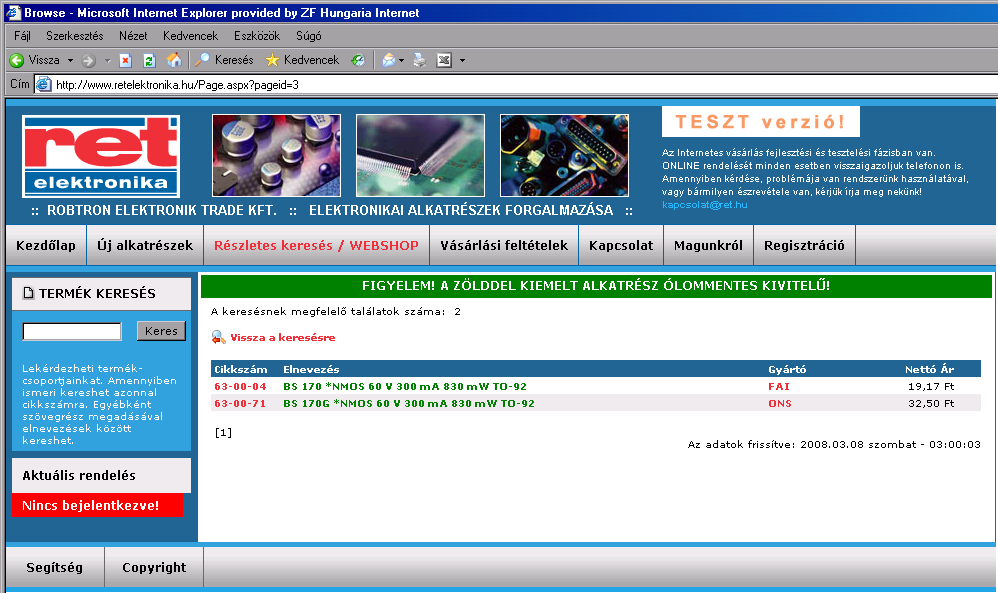The image size is (998, 593).
Task: Click the history icon in toolbar
Action: click(358, 60)
